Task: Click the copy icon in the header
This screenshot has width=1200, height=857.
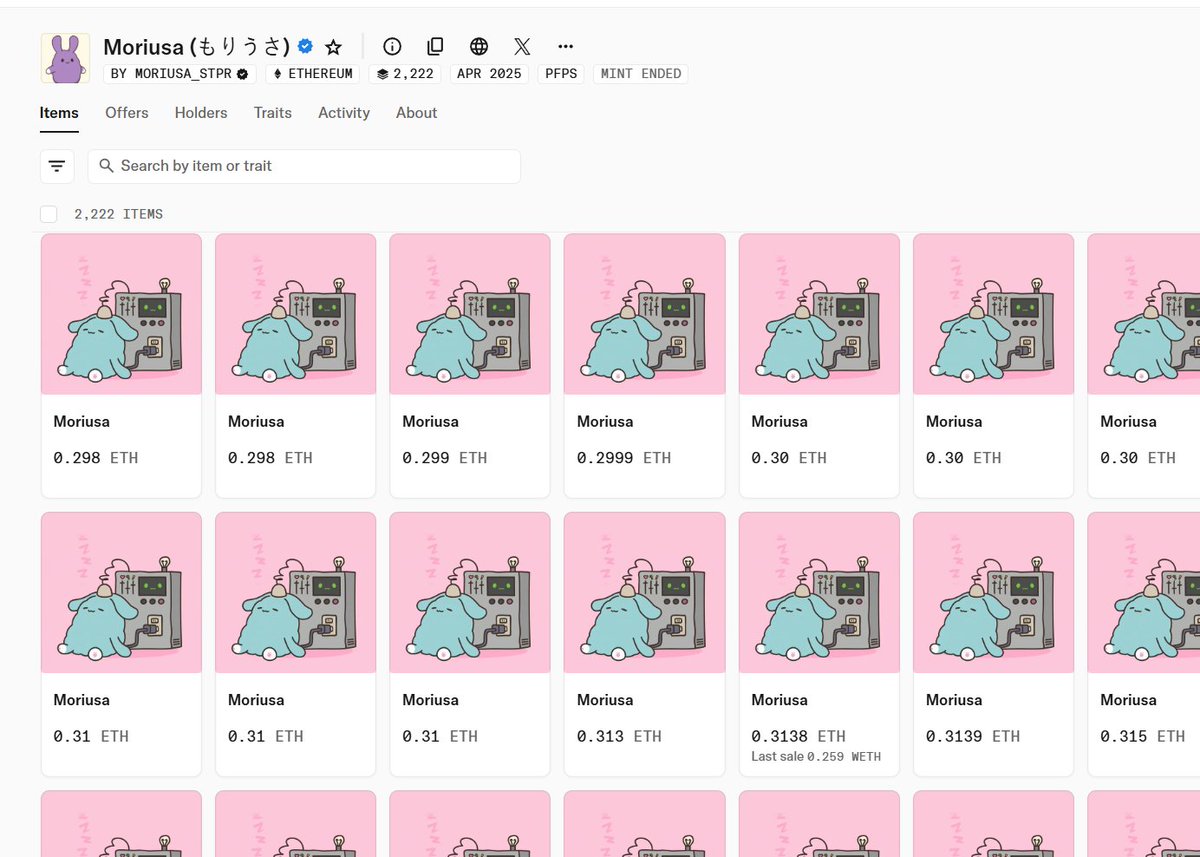Action: (435, 46)
